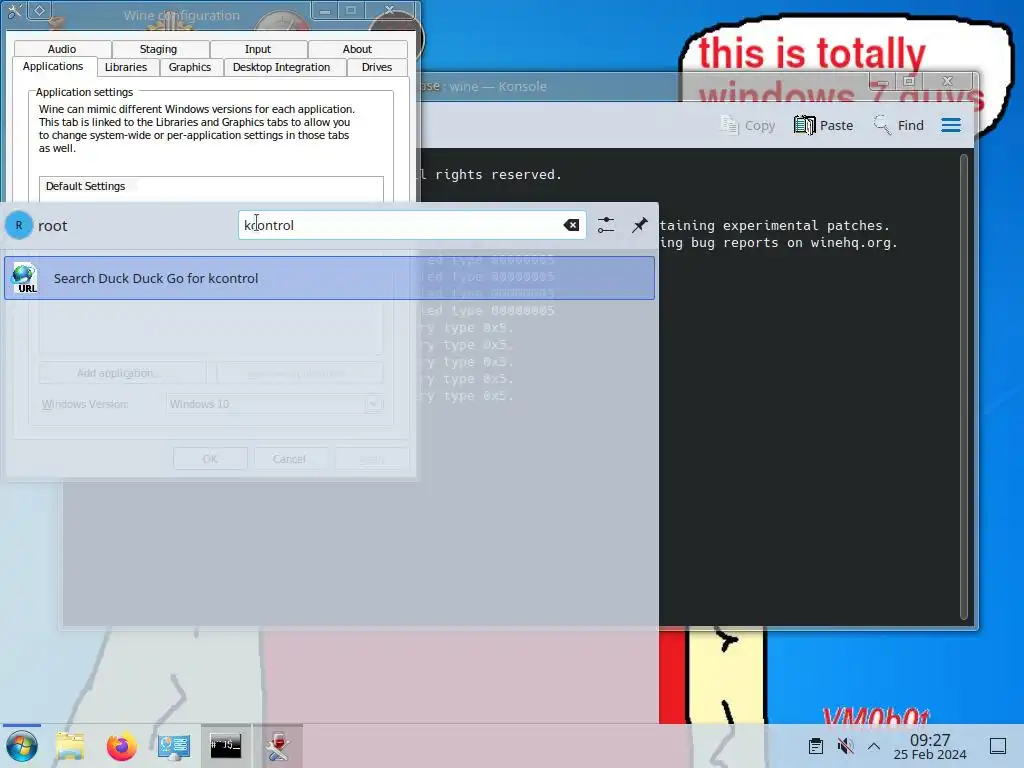The width and height of the screenshot is (1024, 768).
Task: Switch to the Libraries tab
Action: [126, 67]
